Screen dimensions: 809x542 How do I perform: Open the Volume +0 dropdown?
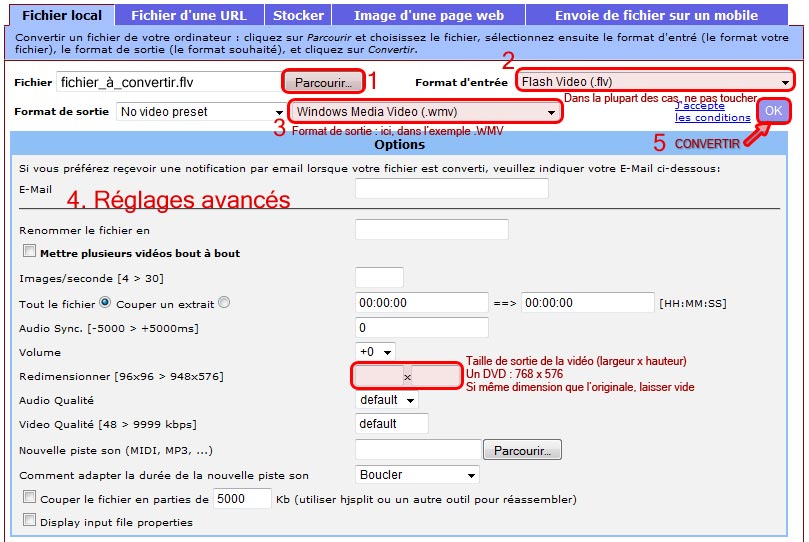[x=375, y=352]
